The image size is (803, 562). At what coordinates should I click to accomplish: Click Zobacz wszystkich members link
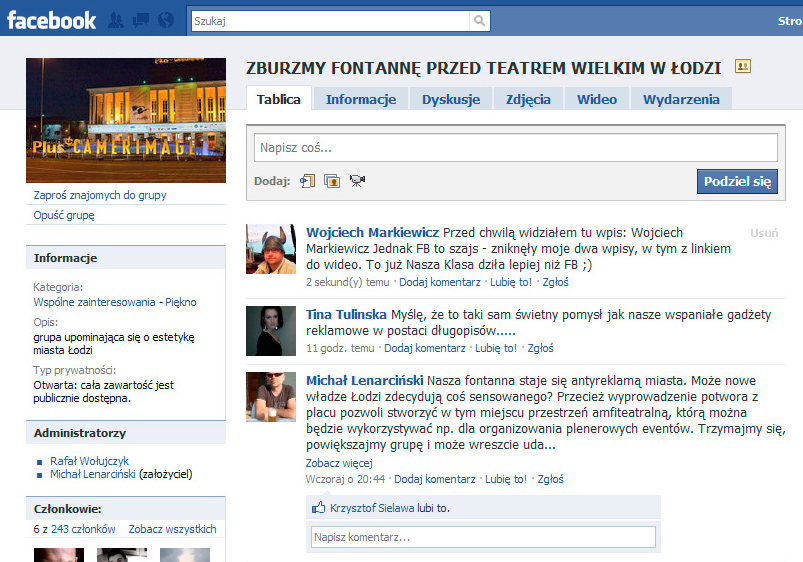173,529
